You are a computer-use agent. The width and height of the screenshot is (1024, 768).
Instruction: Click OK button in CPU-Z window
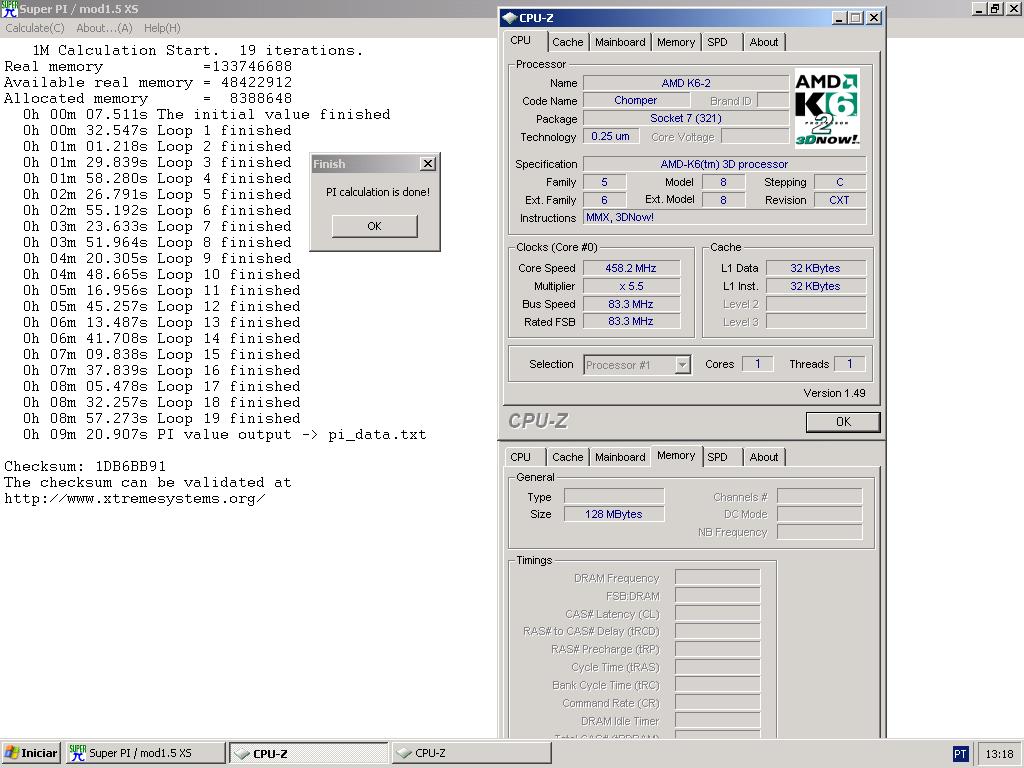click(843, 422)
